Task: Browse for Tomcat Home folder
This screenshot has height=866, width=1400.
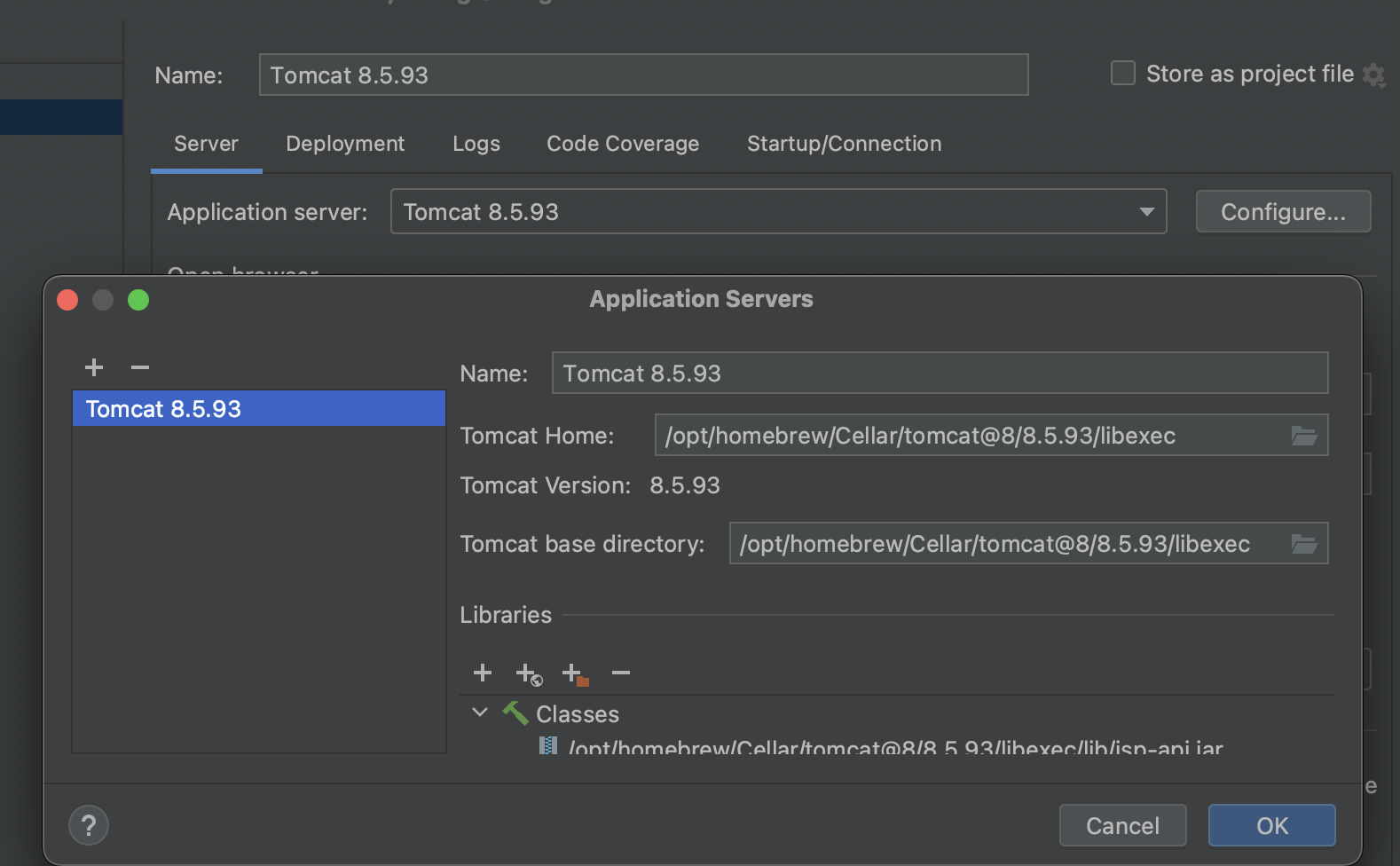Action: tap(1304, 436)
